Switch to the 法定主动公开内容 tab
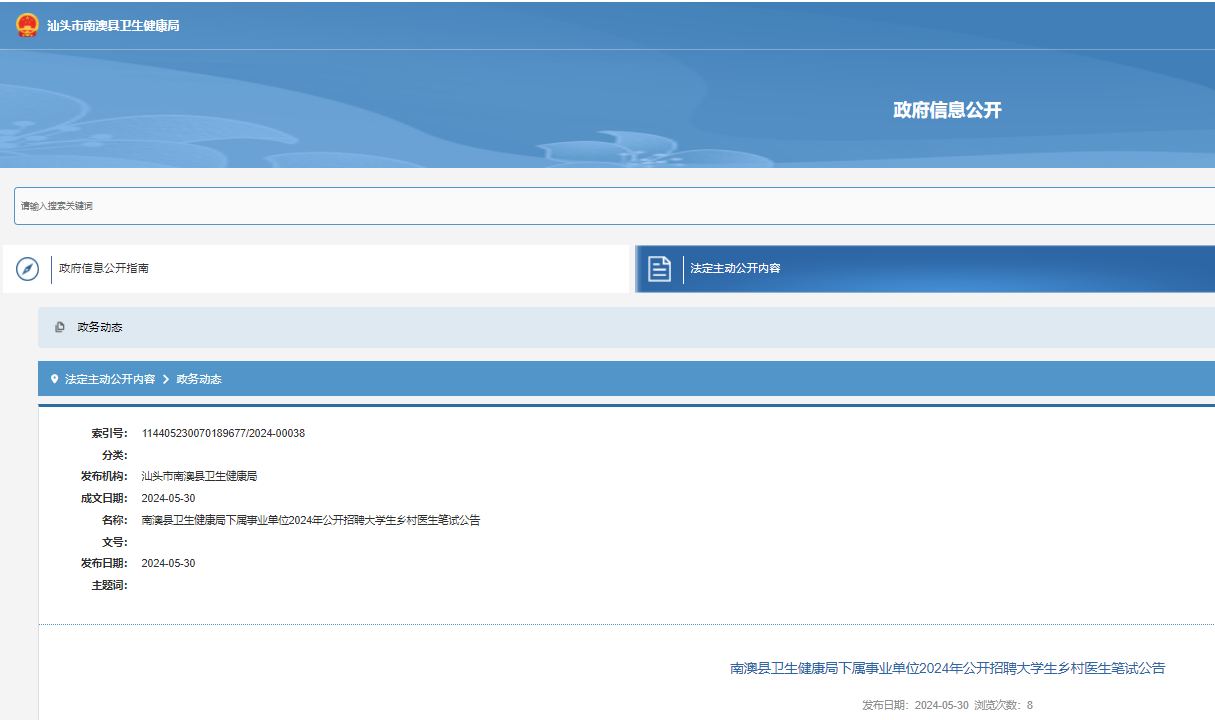 tap(735, 269)
